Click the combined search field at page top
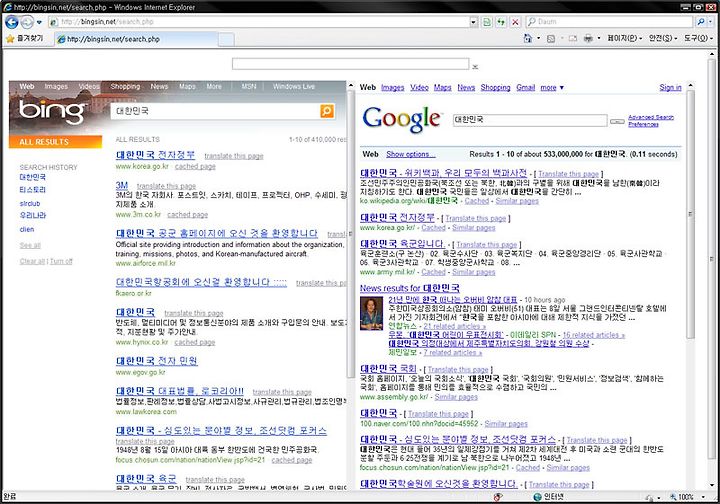The height and width of the screenshot is (504, 720). (x=350, y=64)
